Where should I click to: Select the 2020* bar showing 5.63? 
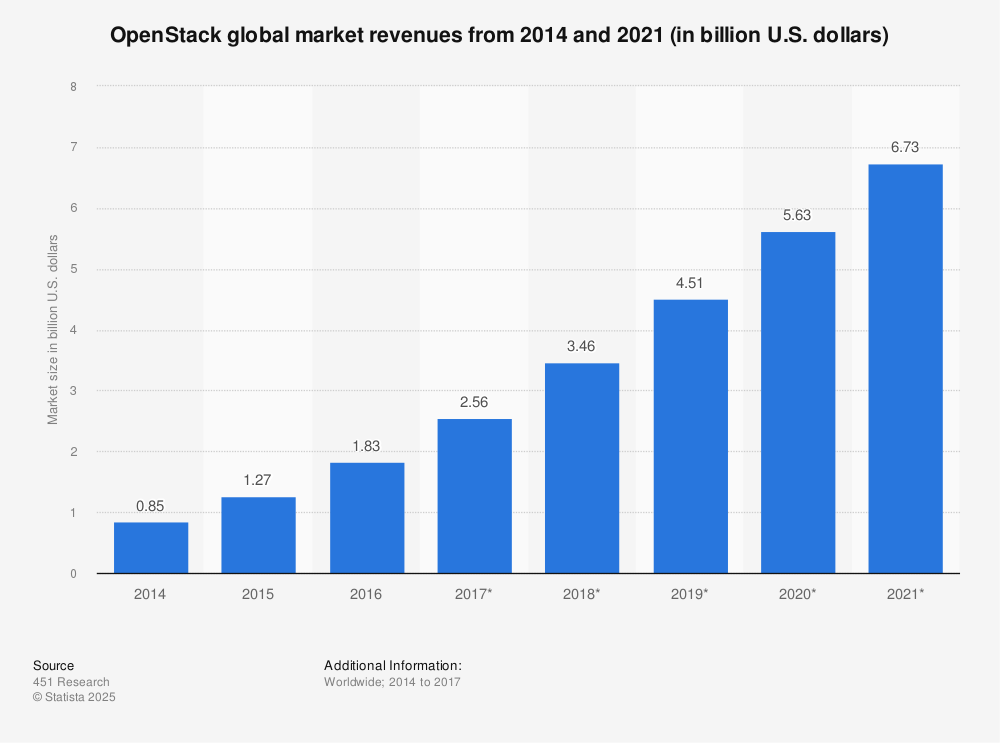click(x=798, y=400)
